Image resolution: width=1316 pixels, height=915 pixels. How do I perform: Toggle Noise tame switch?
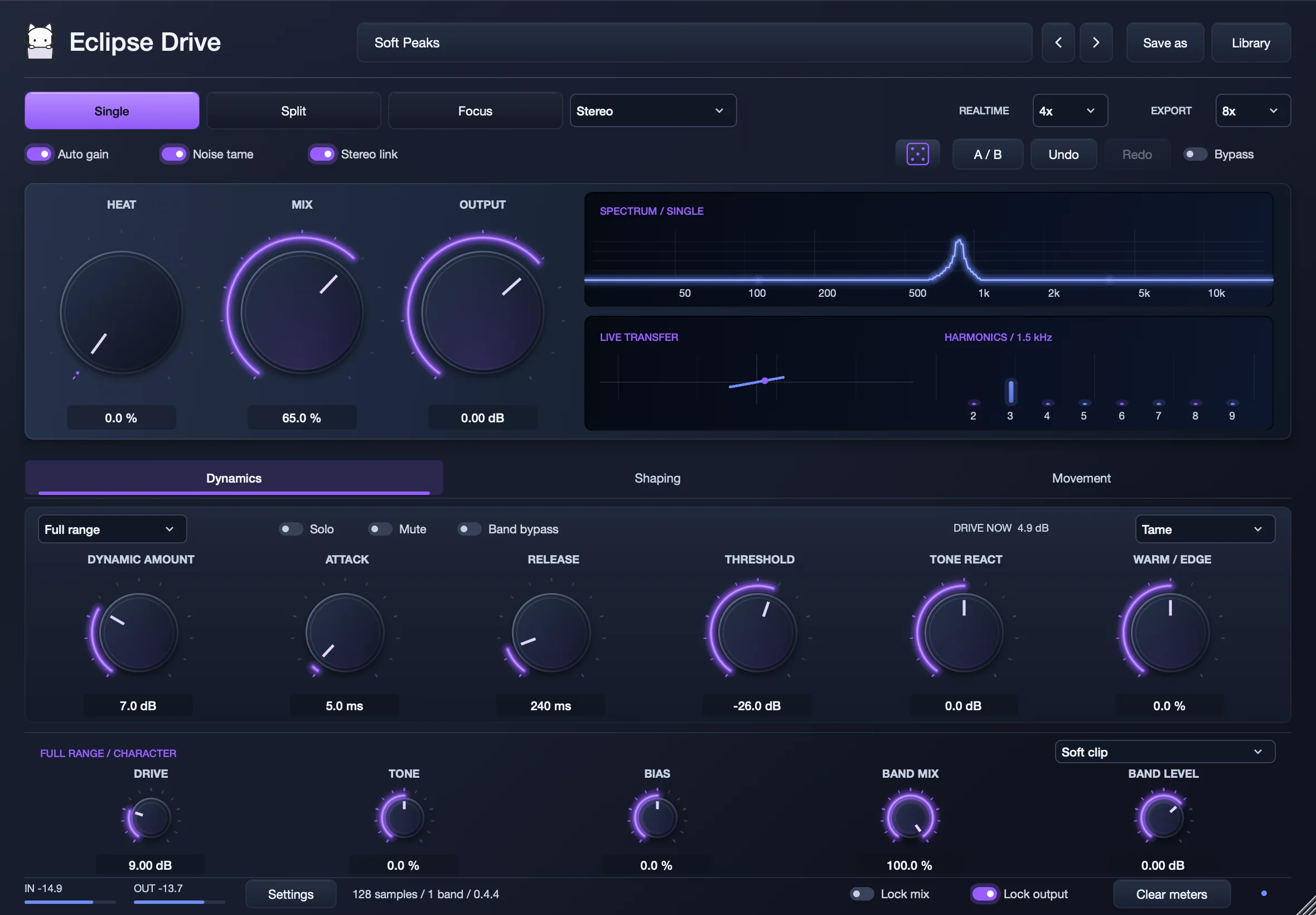tap(173, 154)
